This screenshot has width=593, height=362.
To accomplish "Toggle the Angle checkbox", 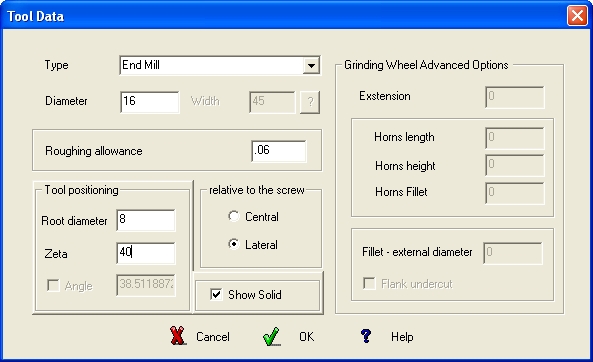I will click(x=53, y=285).
